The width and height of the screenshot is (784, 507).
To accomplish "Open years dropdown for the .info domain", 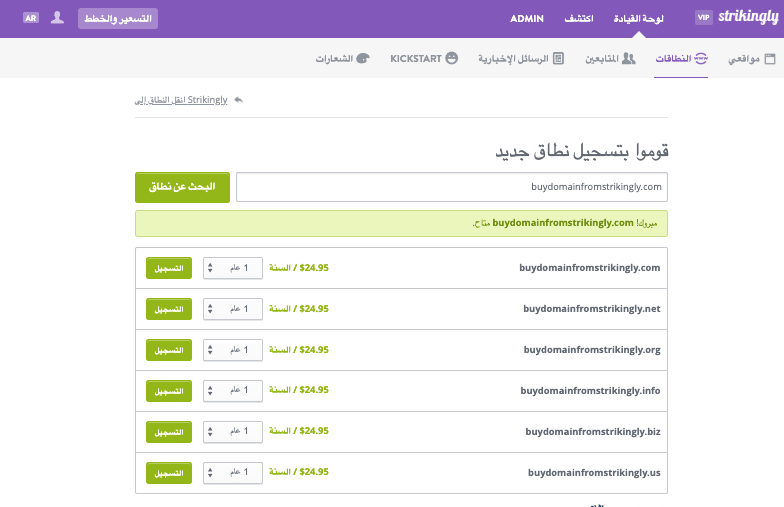I will [x=233, y=391].
